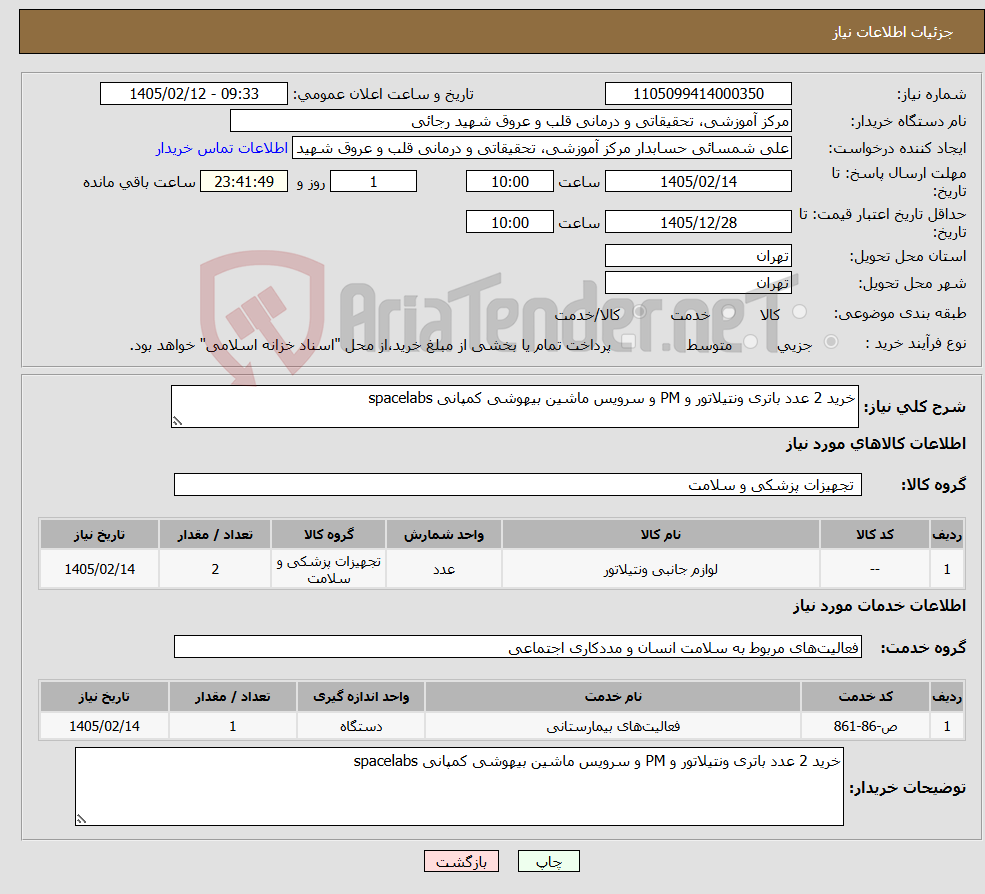
Task: Click the نام کالا column header
Action: pyautogui.click(x=661, y=535)
